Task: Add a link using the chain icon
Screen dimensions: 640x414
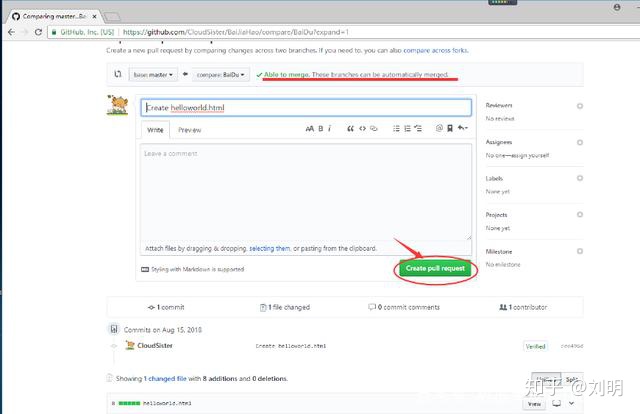Action: click(x=373, y=129)
